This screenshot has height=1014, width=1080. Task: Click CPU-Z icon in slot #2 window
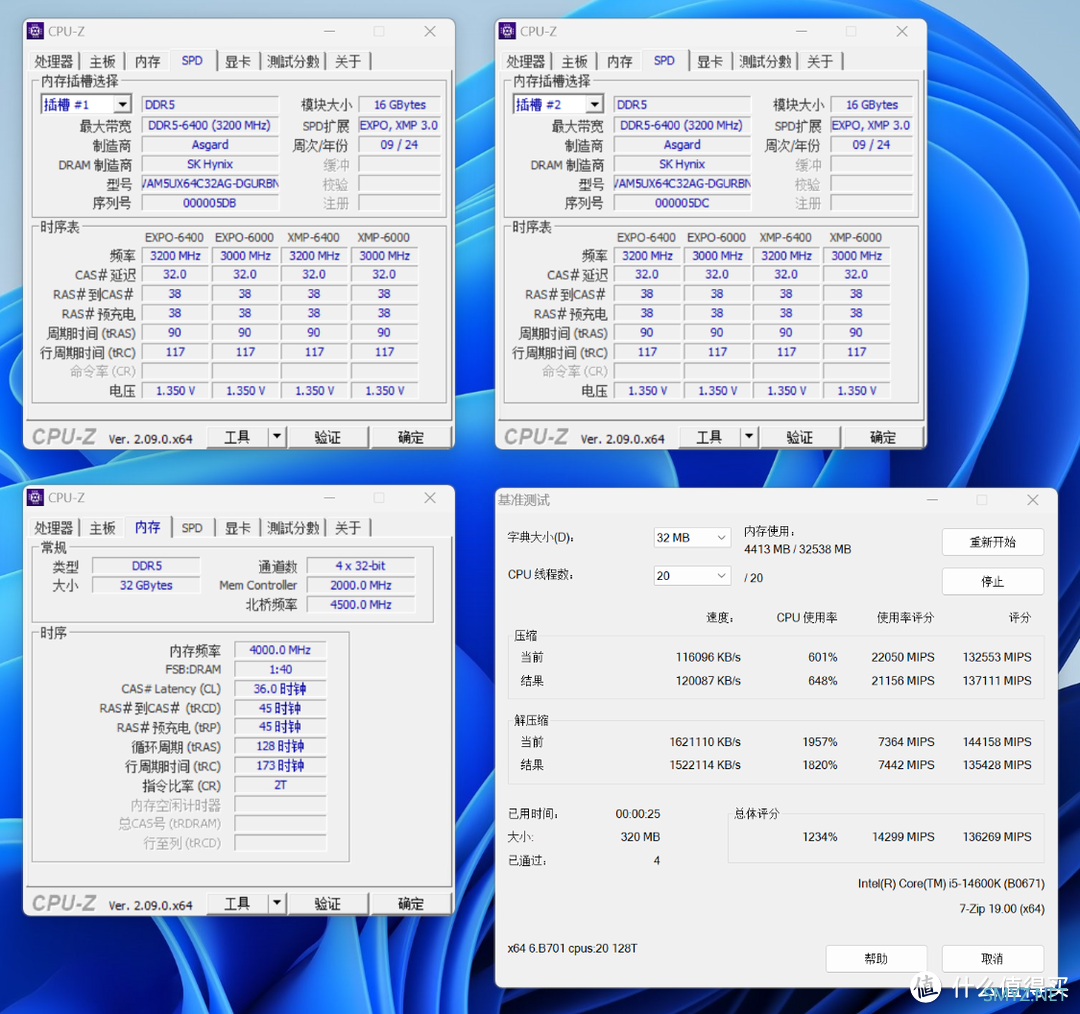point(507,31)
